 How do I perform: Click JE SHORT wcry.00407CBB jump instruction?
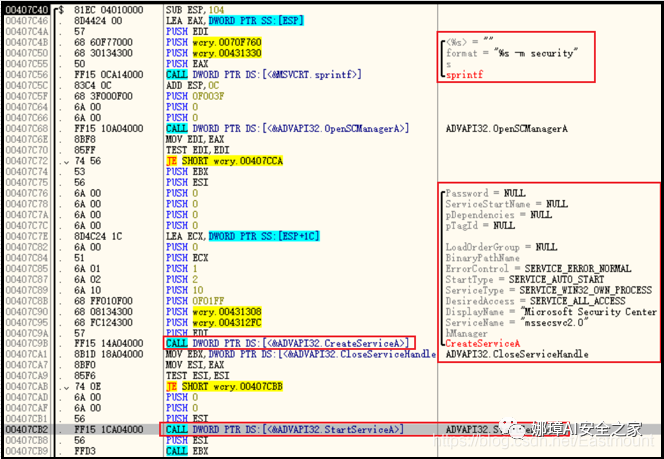pyautogui.click(x=224, y=386)
